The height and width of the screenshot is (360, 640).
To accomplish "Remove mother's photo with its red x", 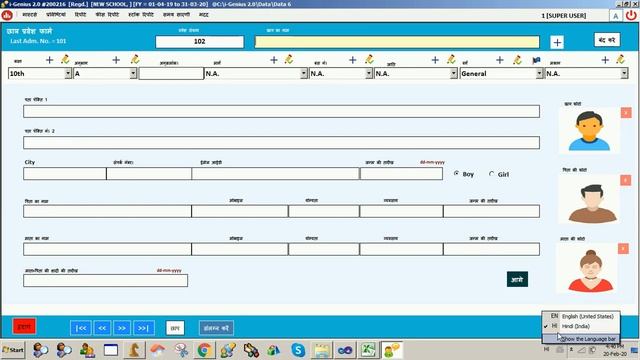I will tap(623, 249).
